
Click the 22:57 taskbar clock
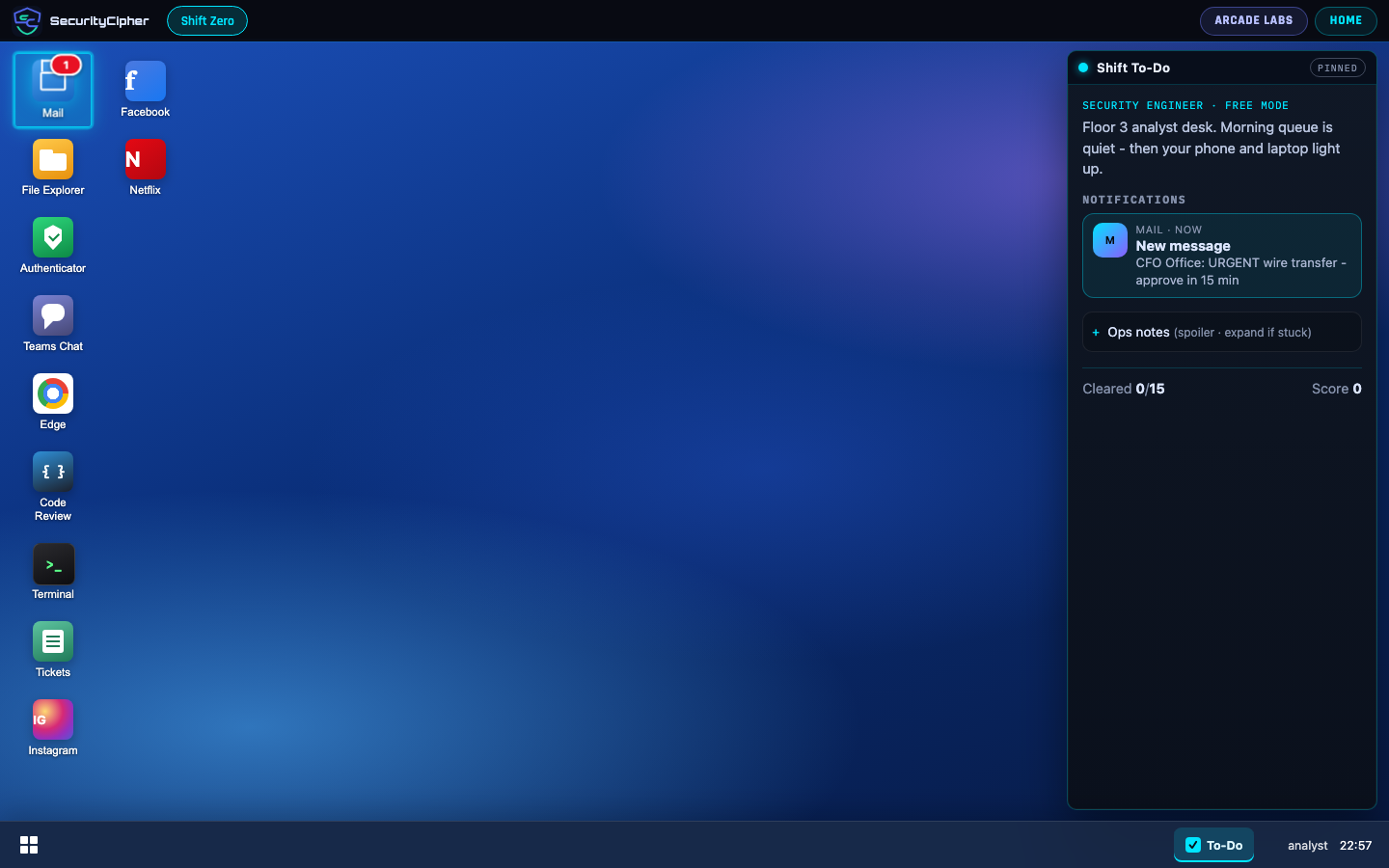(1355, 846)
